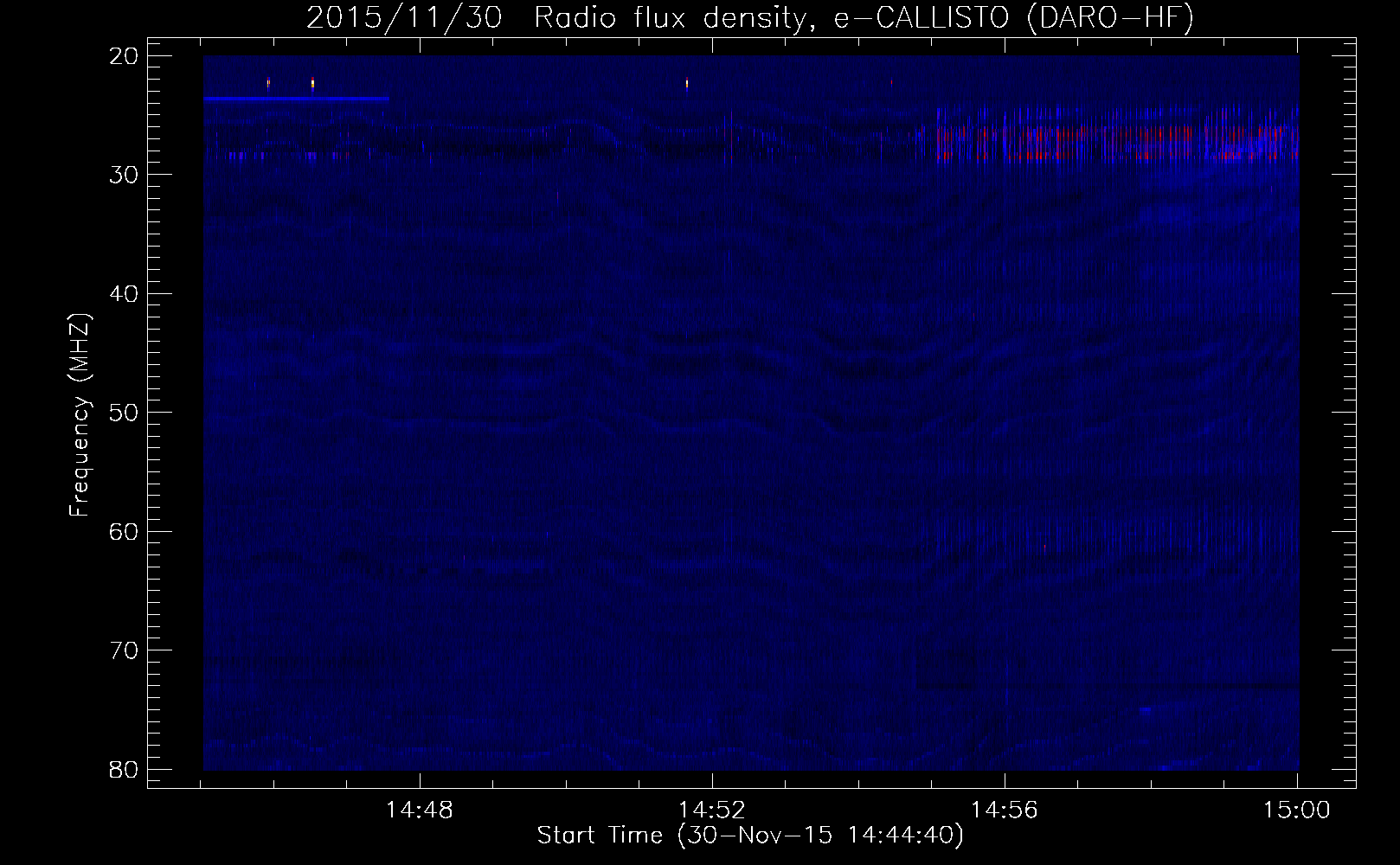1400x865 pixels.
Task: Click the 15:00 time tick label
Action: tap(1296, 811)
